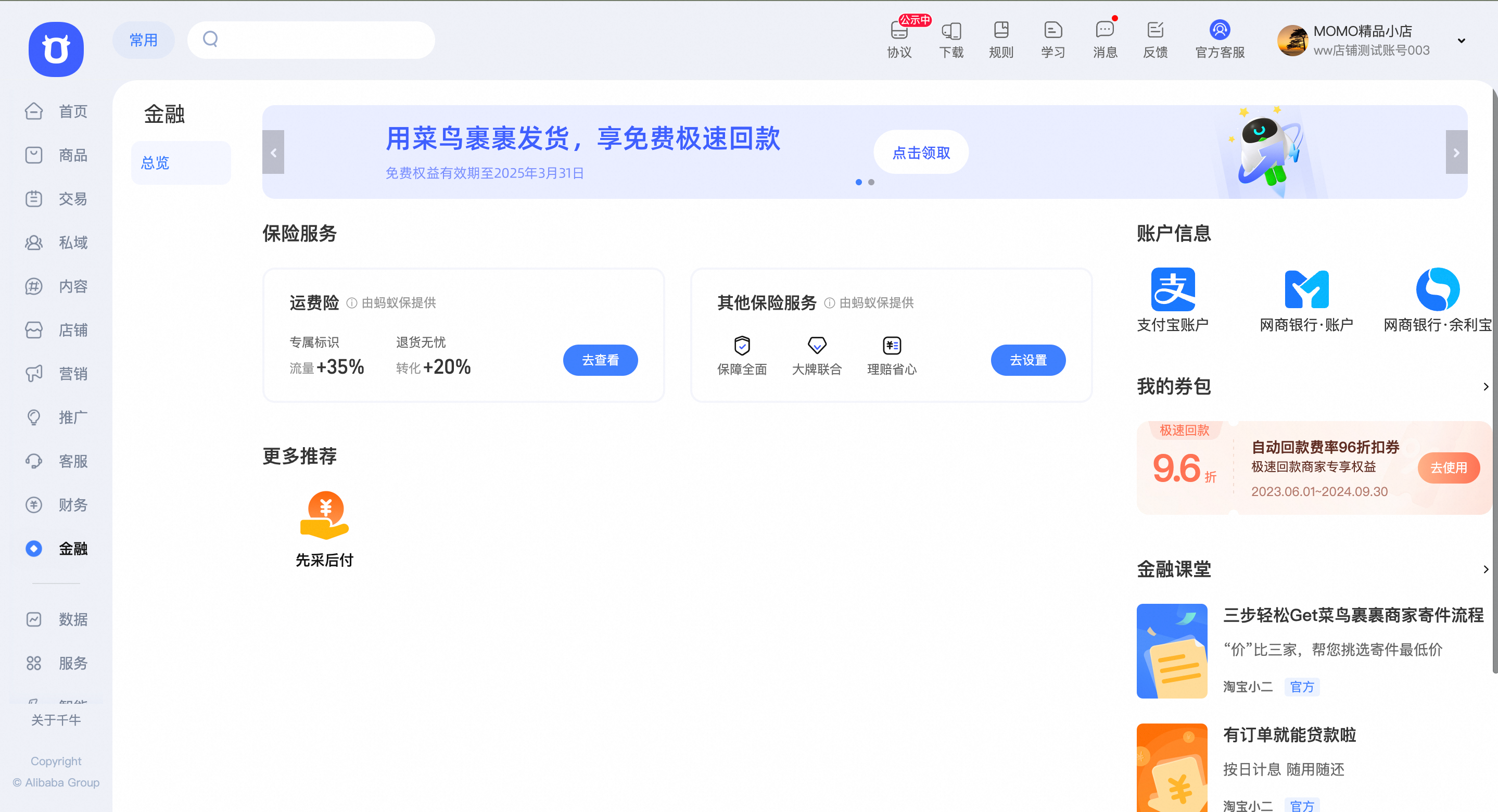Select the first banner dot indicator
Viewport: 1498px width, 812px height.
click(x=858, y=182)
